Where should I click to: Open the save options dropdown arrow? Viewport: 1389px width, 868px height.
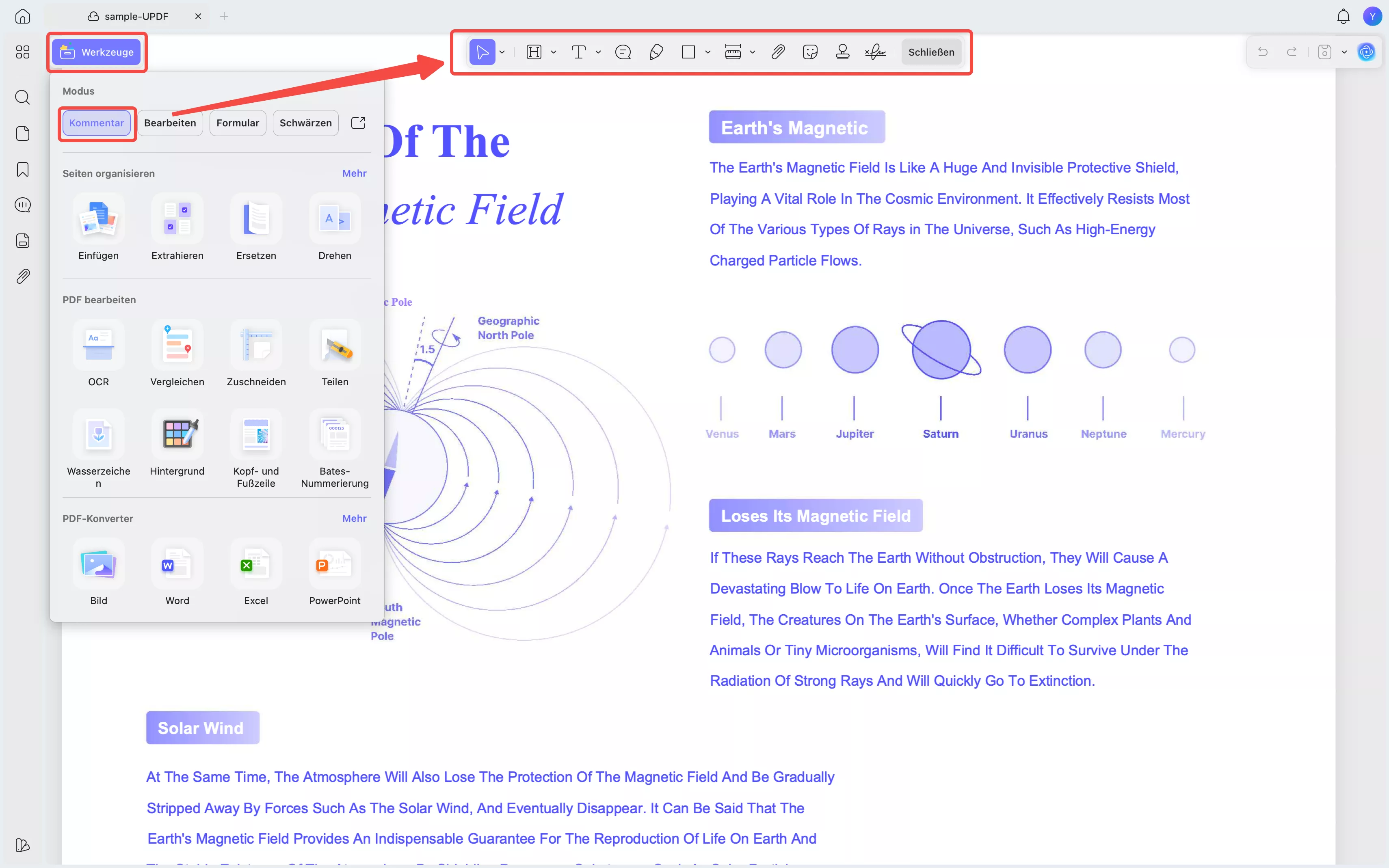pos(1344,52)
